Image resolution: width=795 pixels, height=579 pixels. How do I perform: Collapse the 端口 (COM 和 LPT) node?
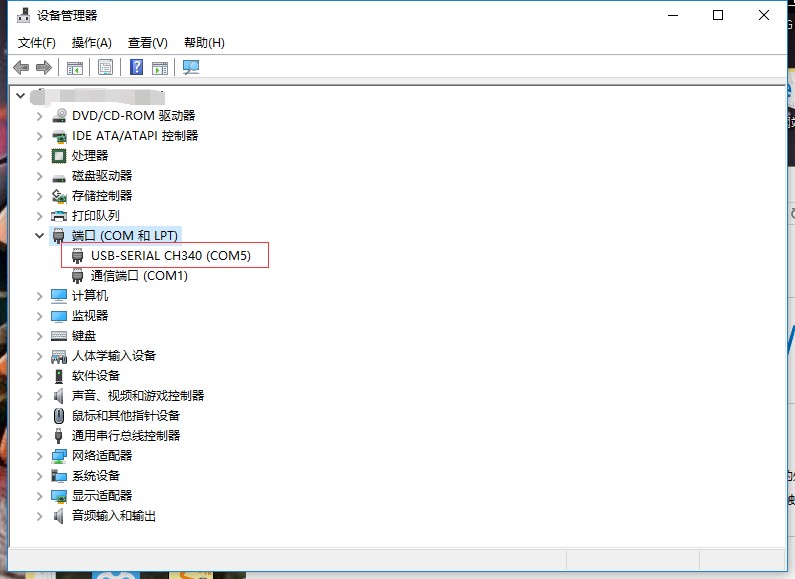[40, 235]
